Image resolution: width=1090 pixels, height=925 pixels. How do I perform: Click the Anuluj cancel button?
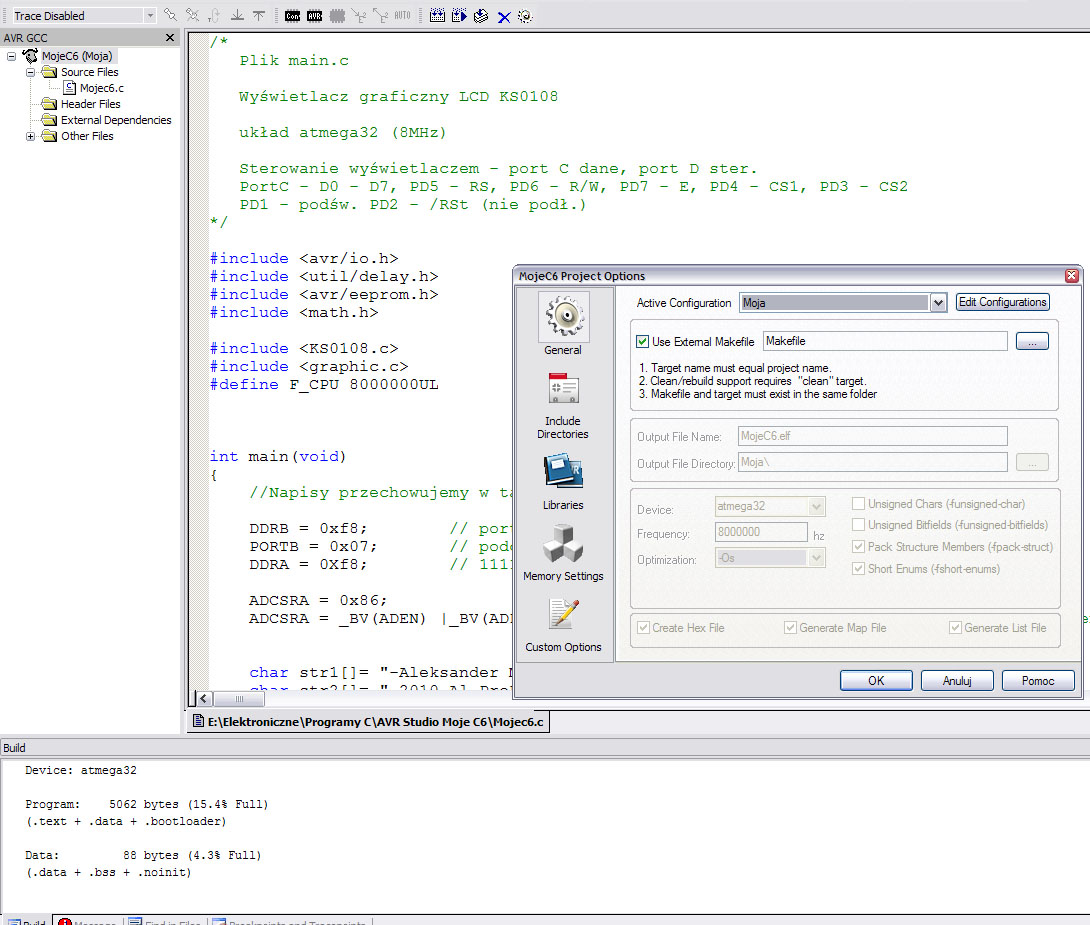coord(957,681)
